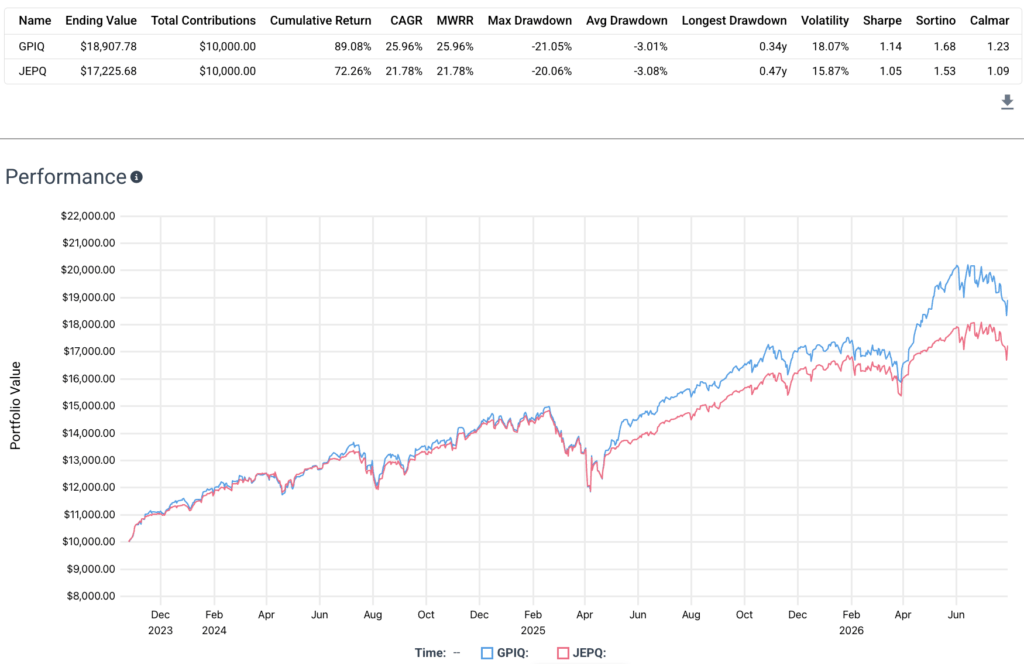
Task: Click JEPQ ending value $17,225.68
Action: 108,71
